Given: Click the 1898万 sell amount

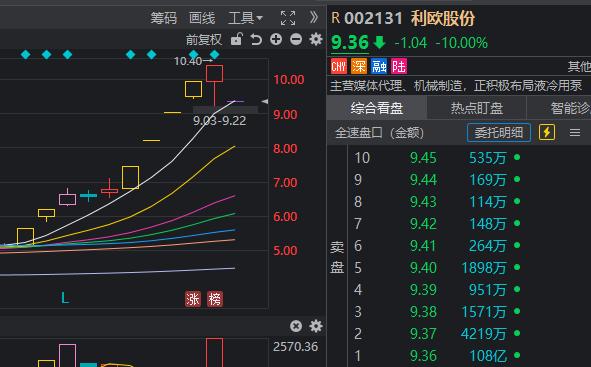Looking at the screenshot, I should (484, 268).
